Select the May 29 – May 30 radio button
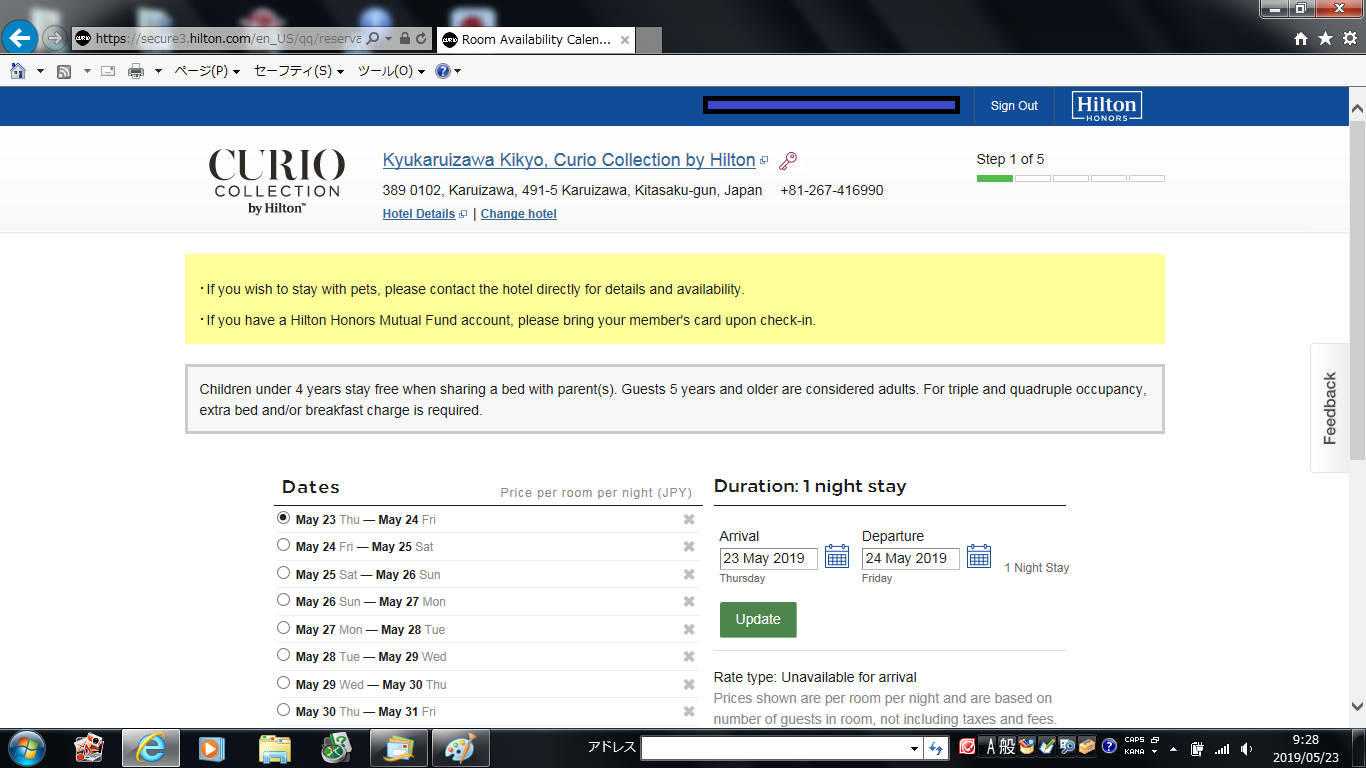The height and width of the screenshot is (768, 1366). [283, 683]
